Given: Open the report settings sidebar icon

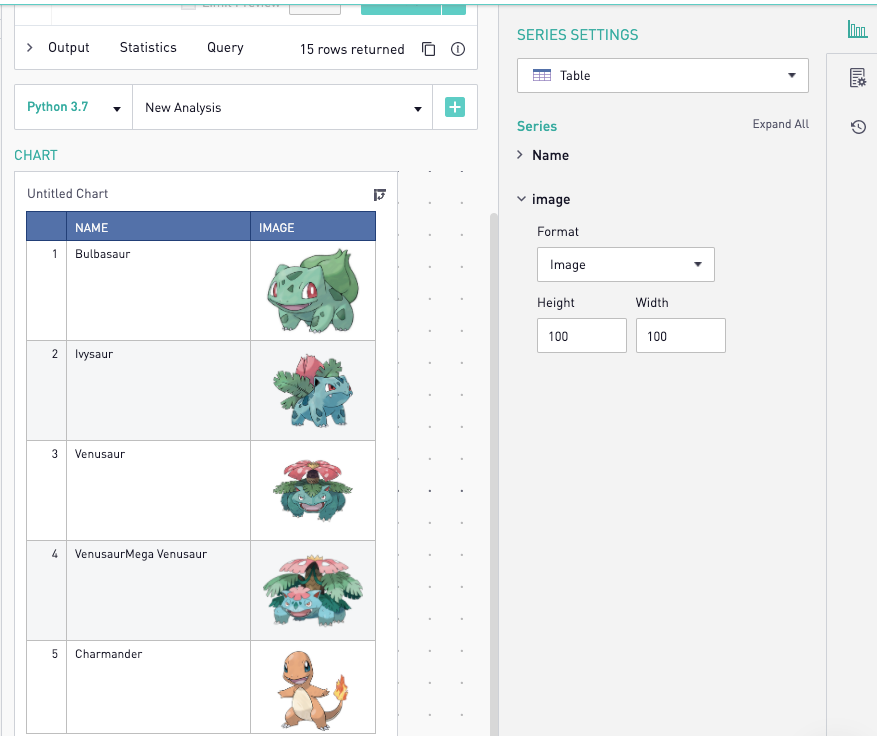Looking at the screenshot, I should (x=857, y=78).
